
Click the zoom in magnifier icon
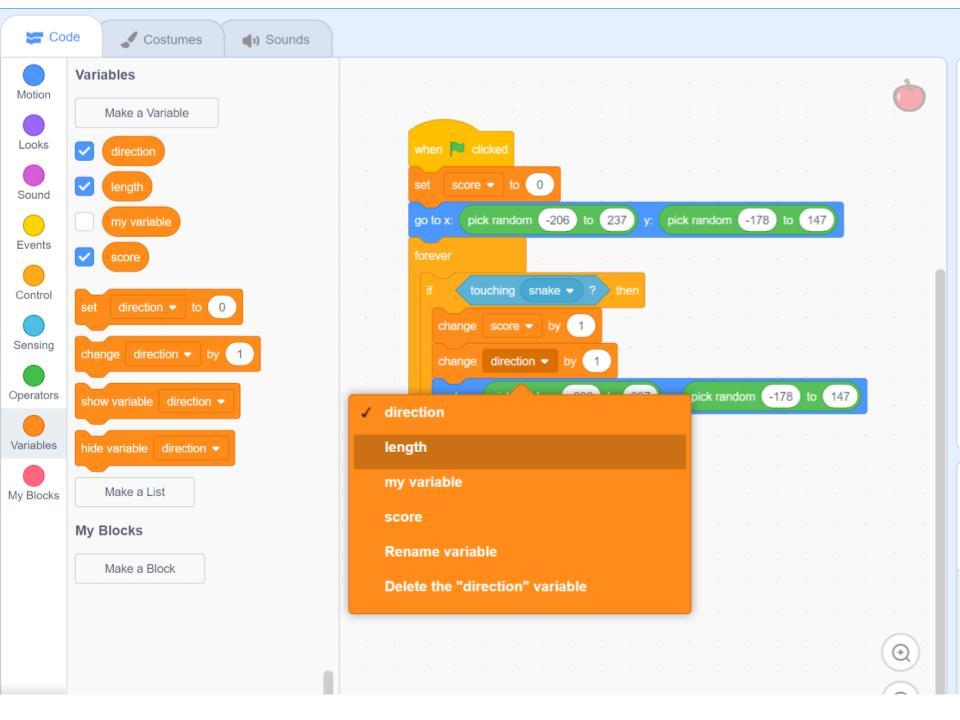(901, 653)
